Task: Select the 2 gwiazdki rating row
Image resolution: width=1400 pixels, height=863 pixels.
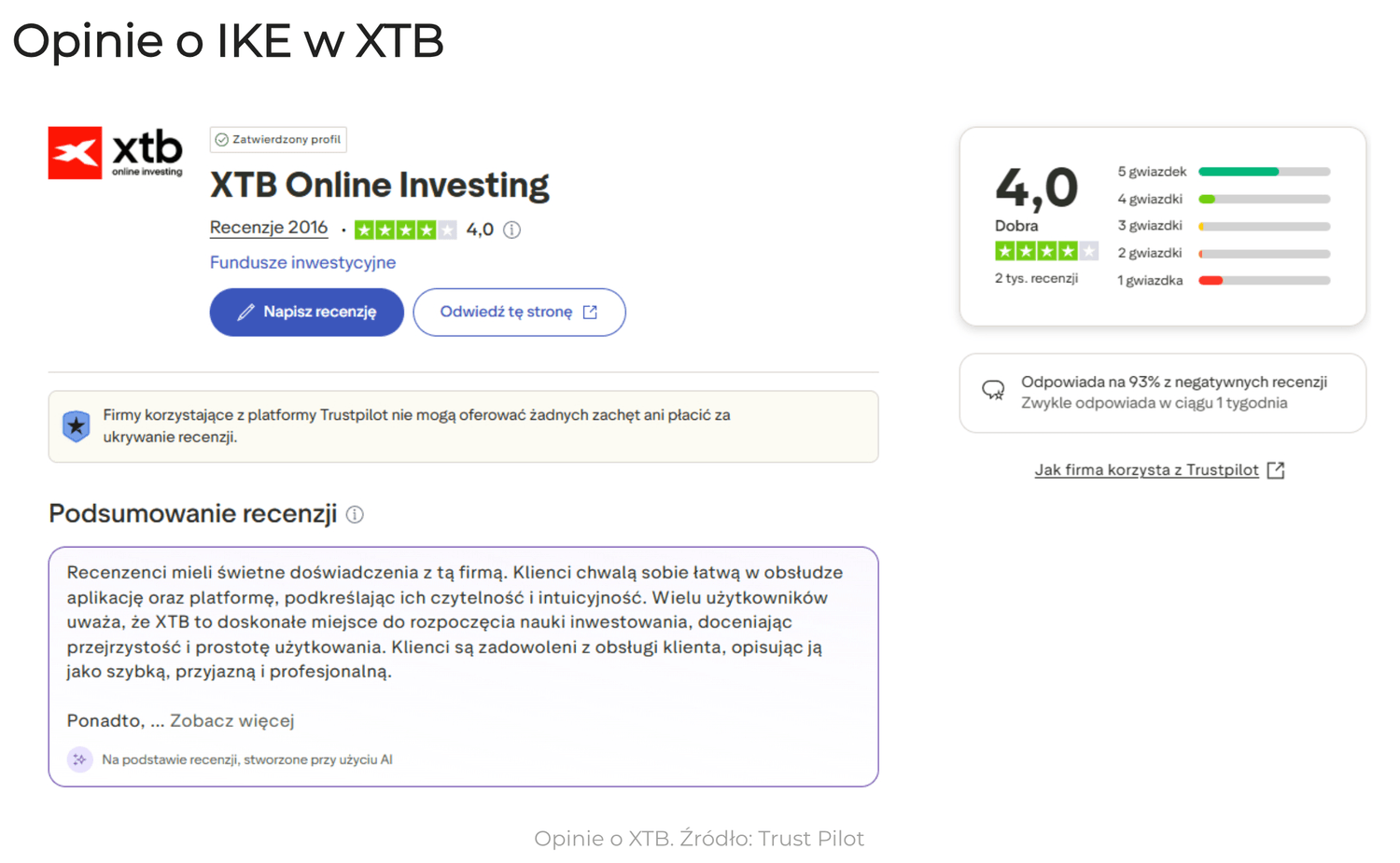Action: click(x=1223, y=254)
